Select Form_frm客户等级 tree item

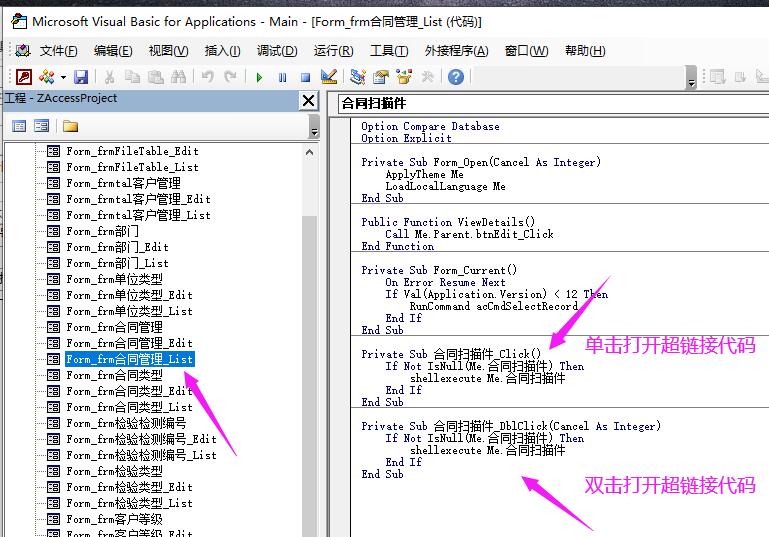(114, 519)
